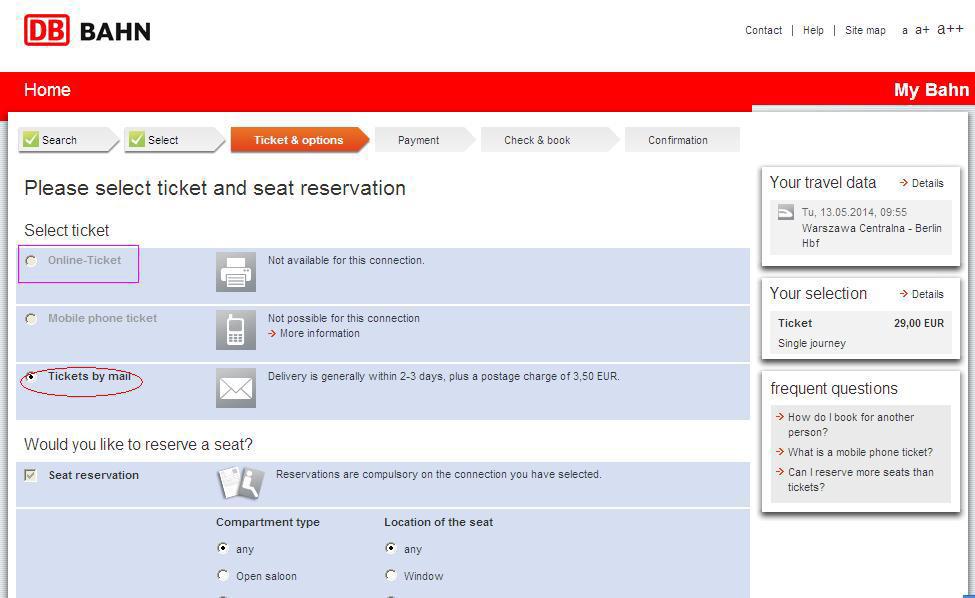
Task: Select 'Window' seat location
Action: [390, 575]
